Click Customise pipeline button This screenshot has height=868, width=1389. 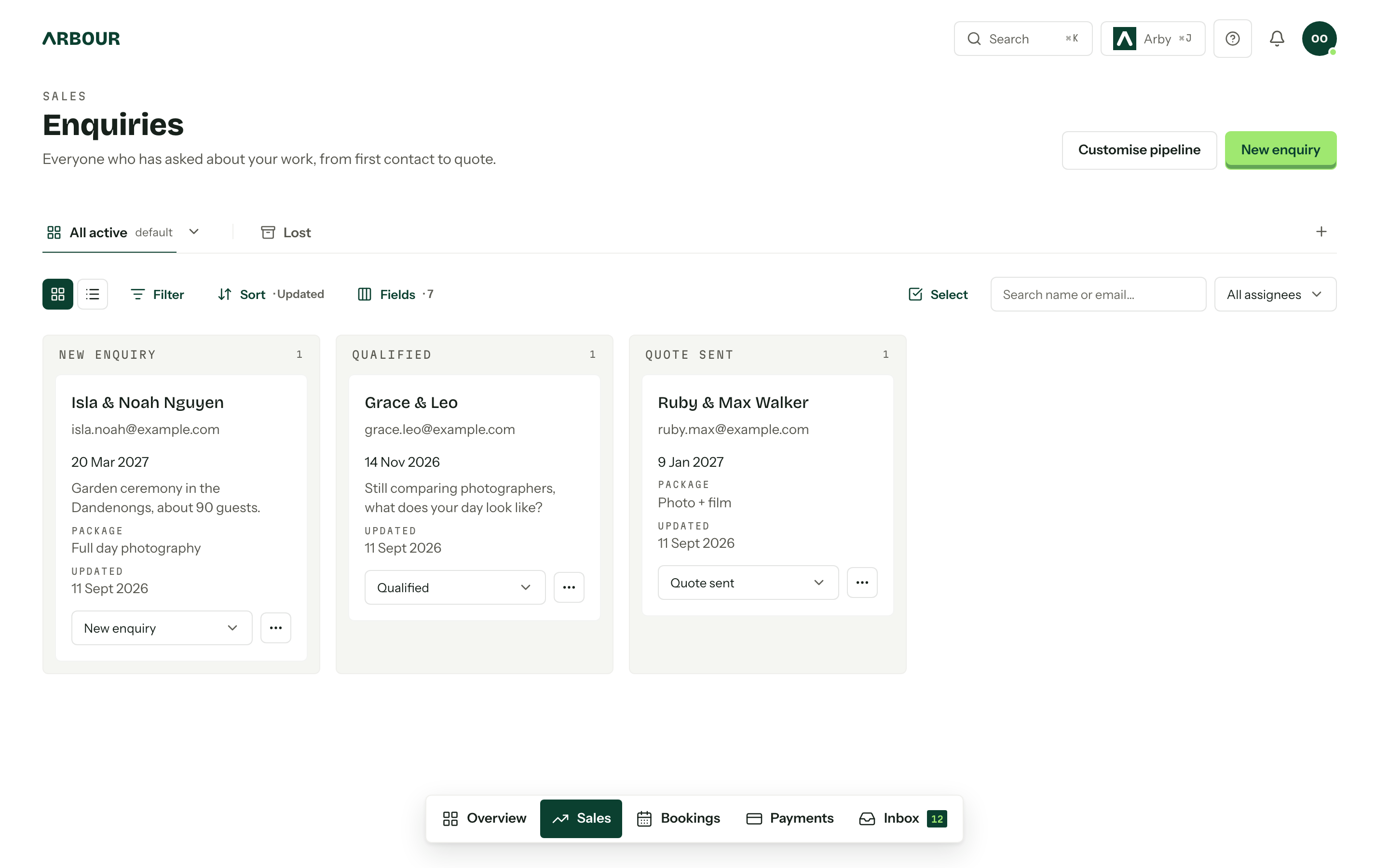click(1139, 150)
